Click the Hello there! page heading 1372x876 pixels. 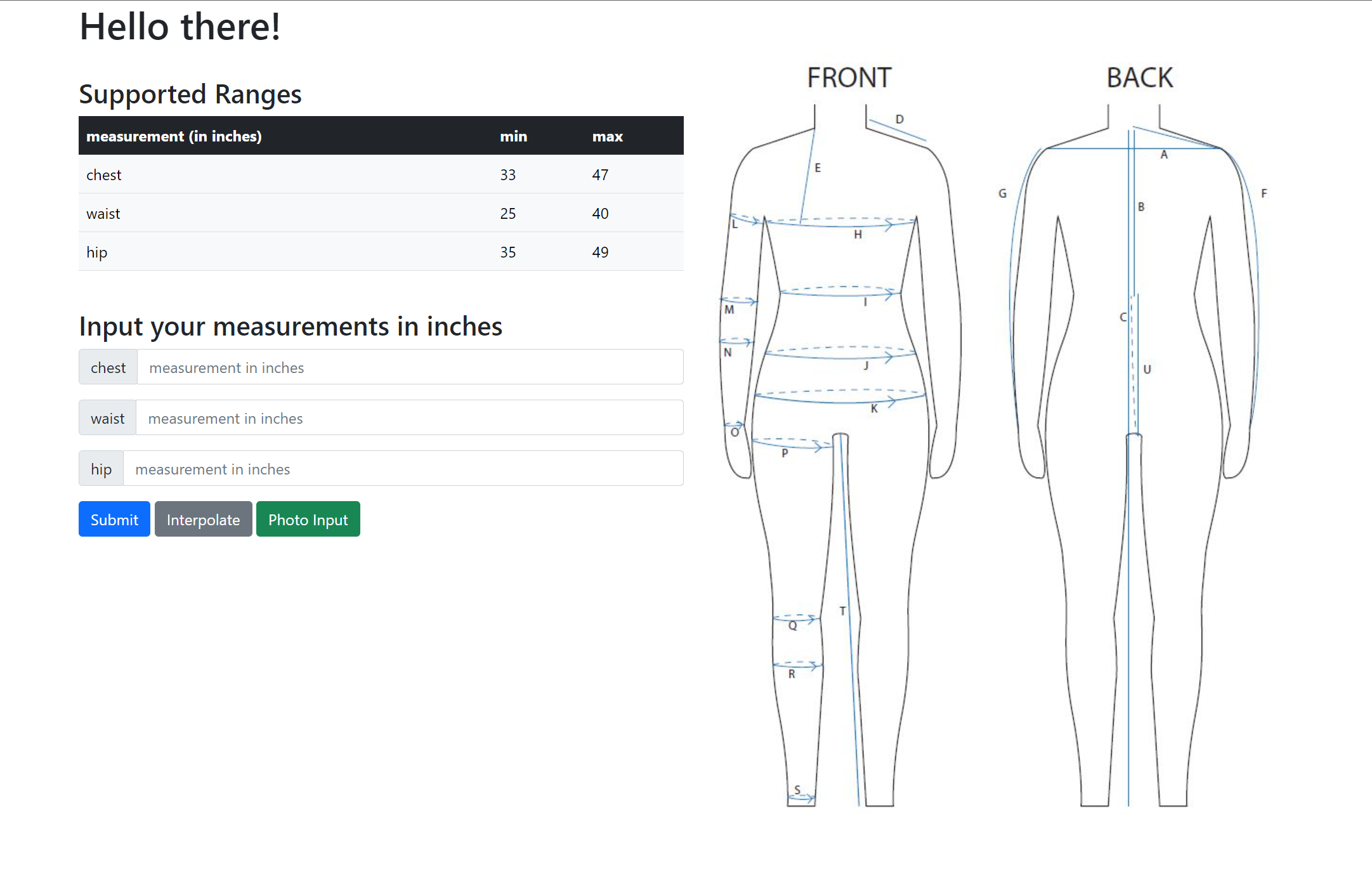pos(180,27)
